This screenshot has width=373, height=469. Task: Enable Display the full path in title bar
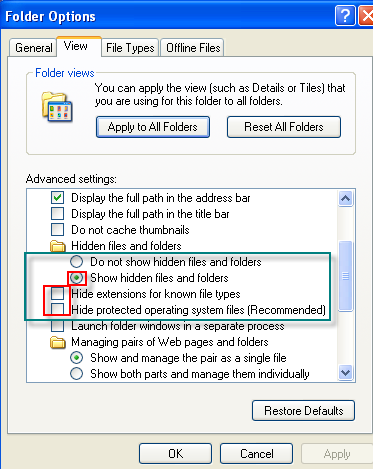tap(57, 214)
